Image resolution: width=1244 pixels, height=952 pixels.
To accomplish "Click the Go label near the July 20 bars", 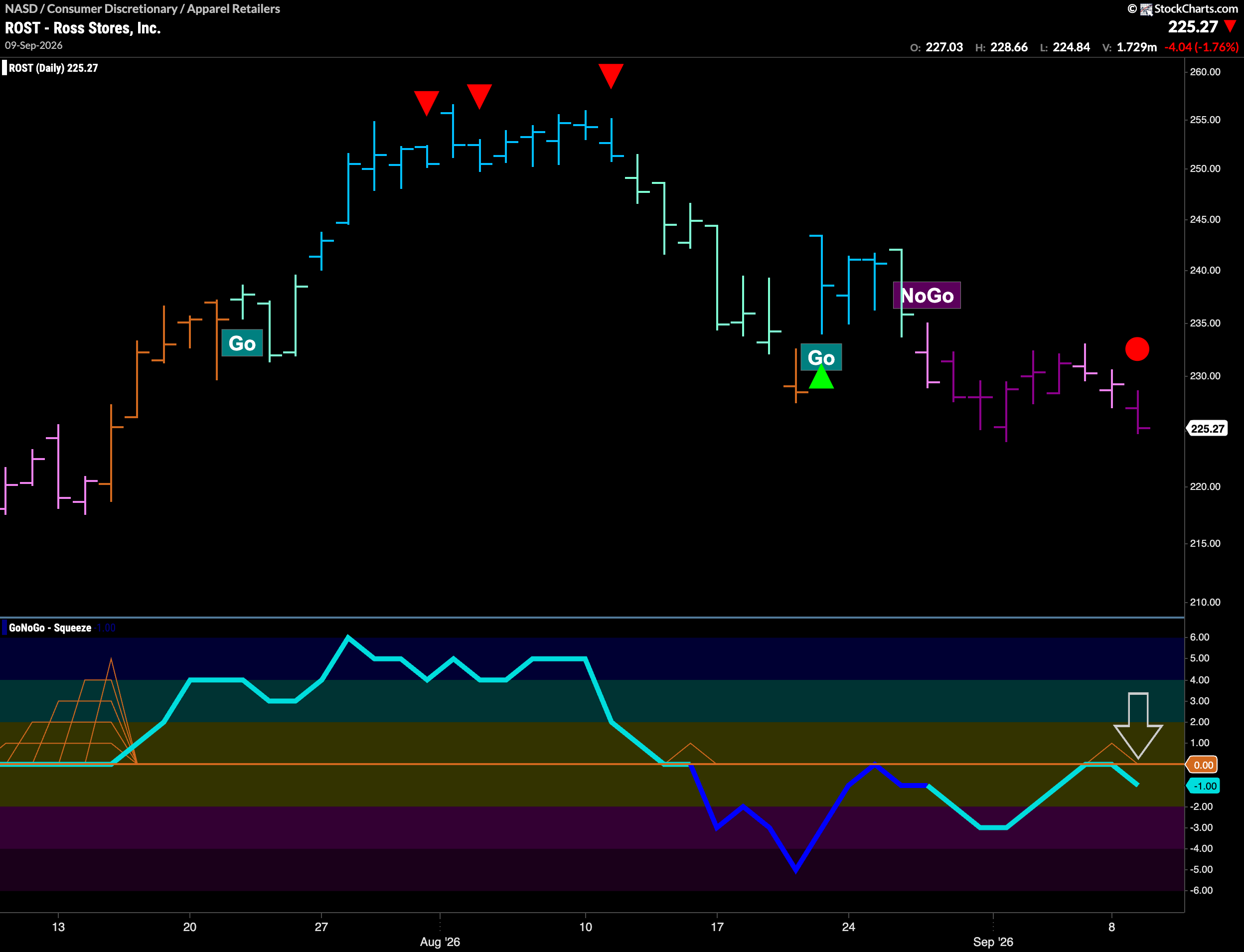I will 242,343.
